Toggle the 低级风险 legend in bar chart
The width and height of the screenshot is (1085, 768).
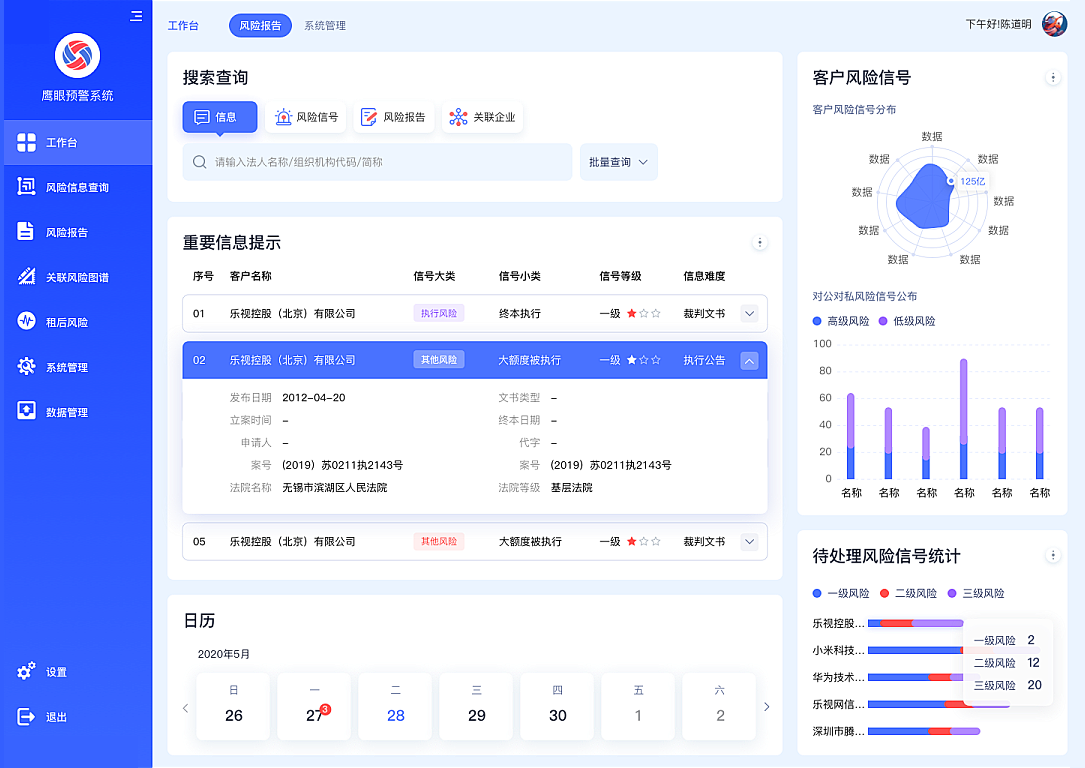click(907, 321)
